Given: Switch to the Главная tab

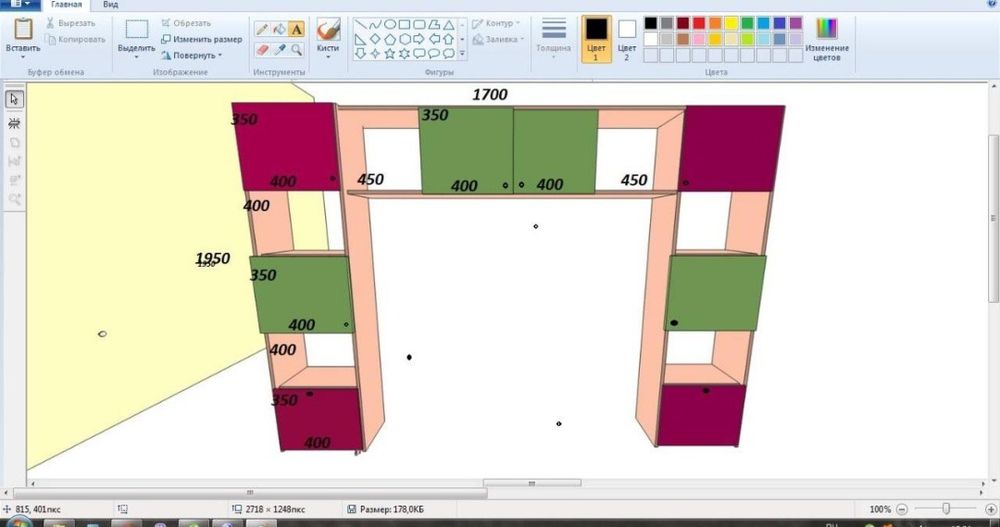Looking at the screenshot, I should [66, 4].
